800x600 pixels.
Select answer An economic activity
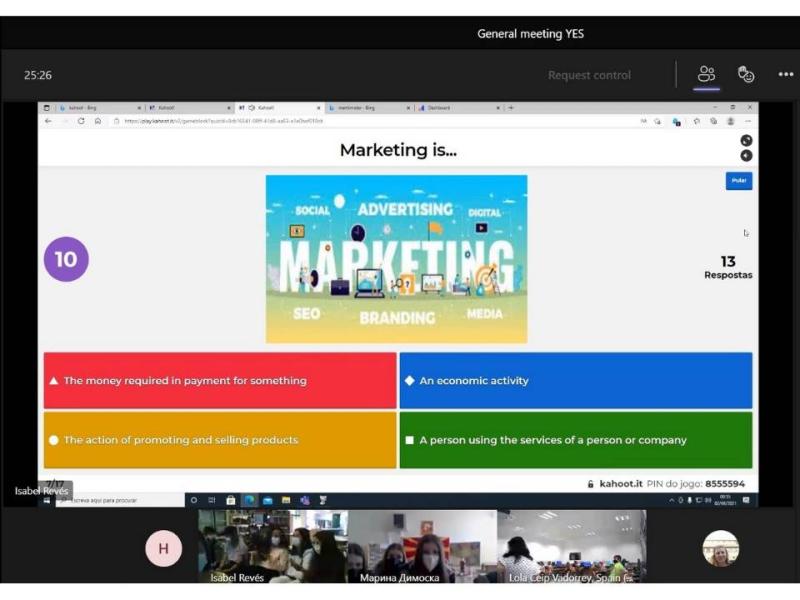576,381
